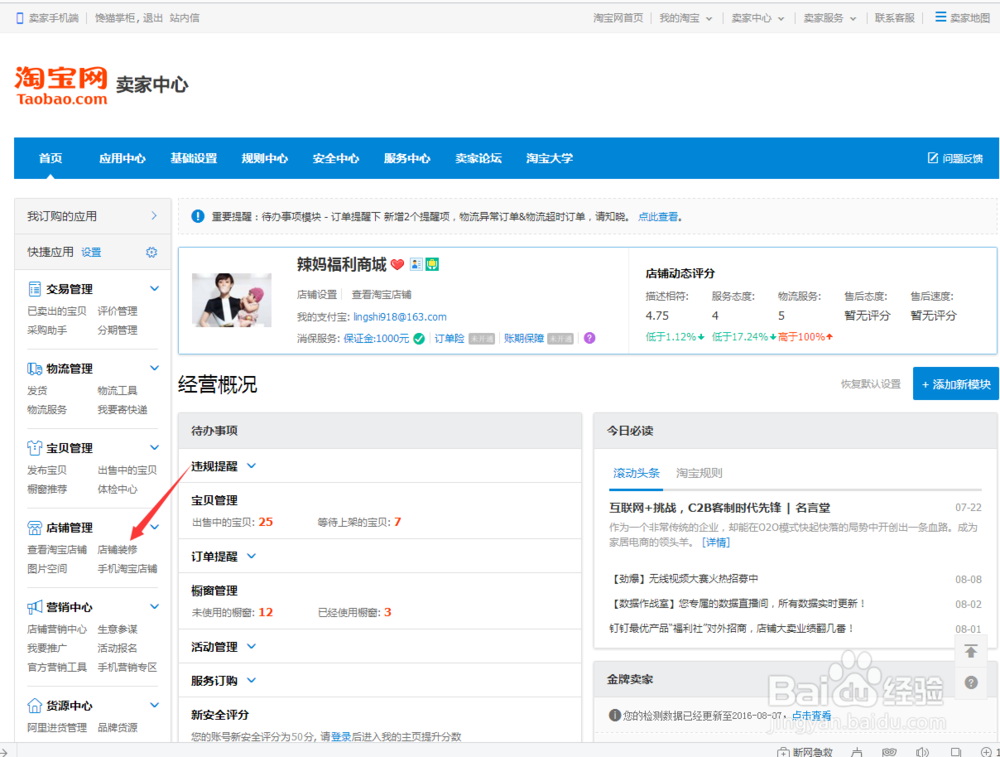Open the circular question mark helper bottom right
The height and width of the screenshot is (757, 1000).
point(970,683)
